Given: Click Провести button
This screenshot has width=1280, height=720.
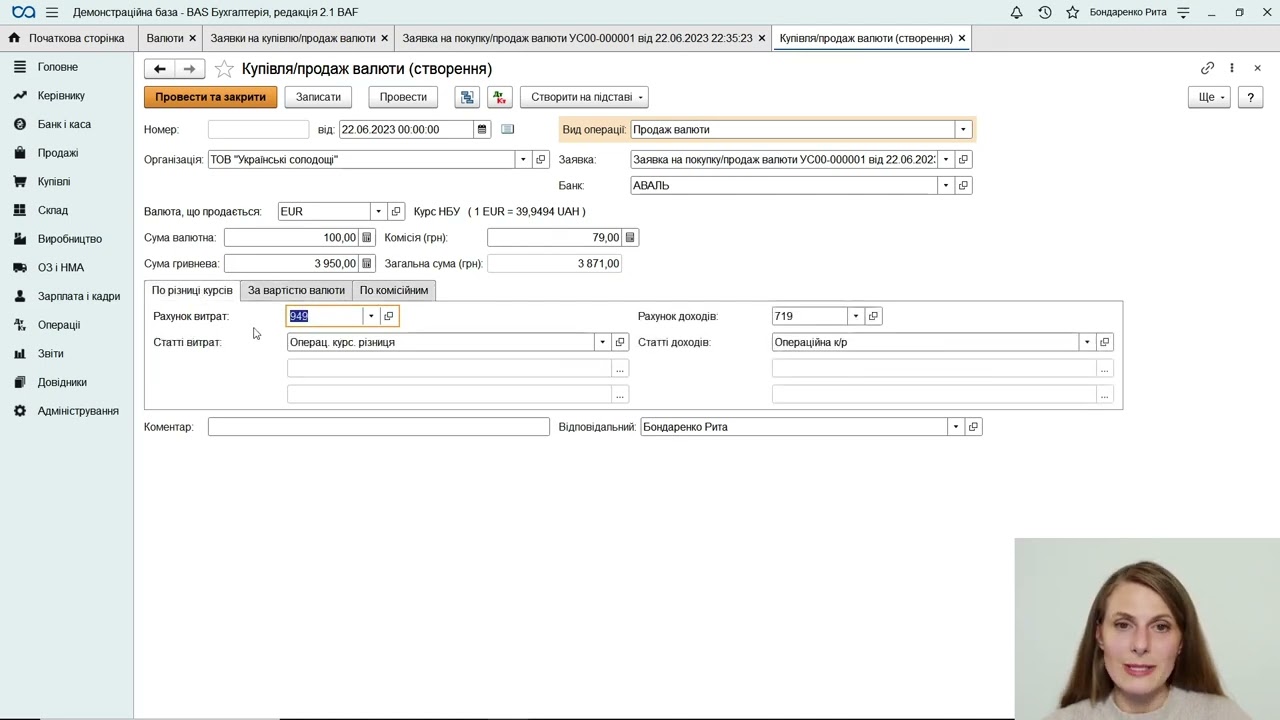Looking at the screenshot, I should pyautogui.click(x=403, y=97).
